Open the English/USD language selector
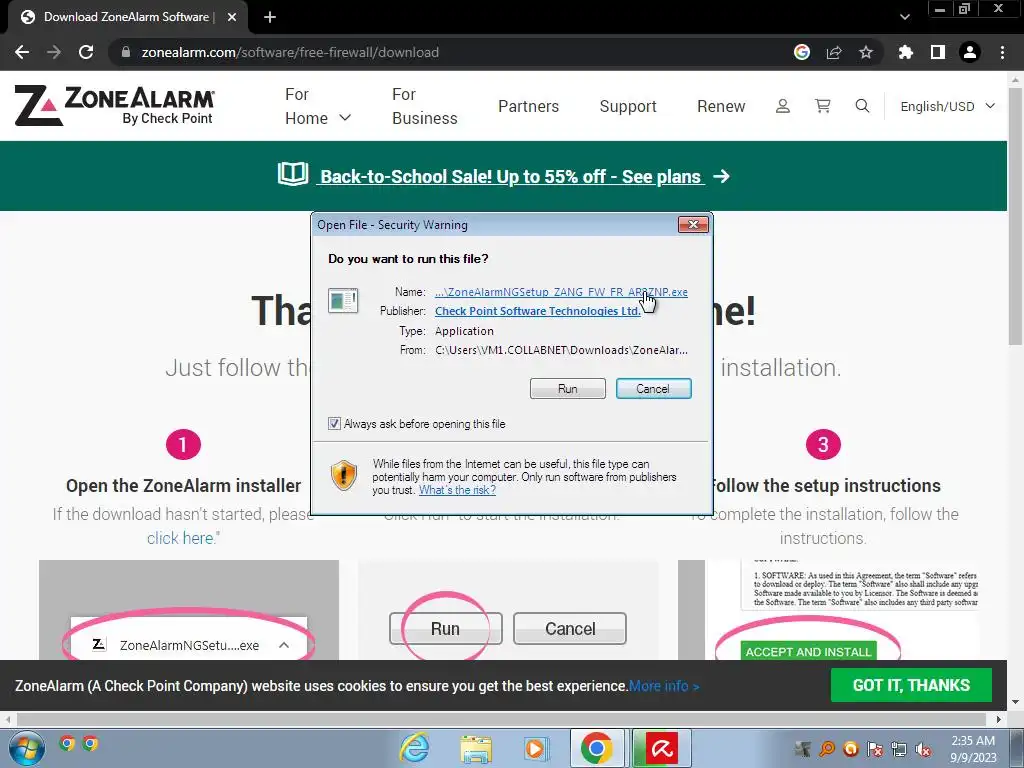The height and width of the screenshot is (768, 1024). (x=948, y=106)
